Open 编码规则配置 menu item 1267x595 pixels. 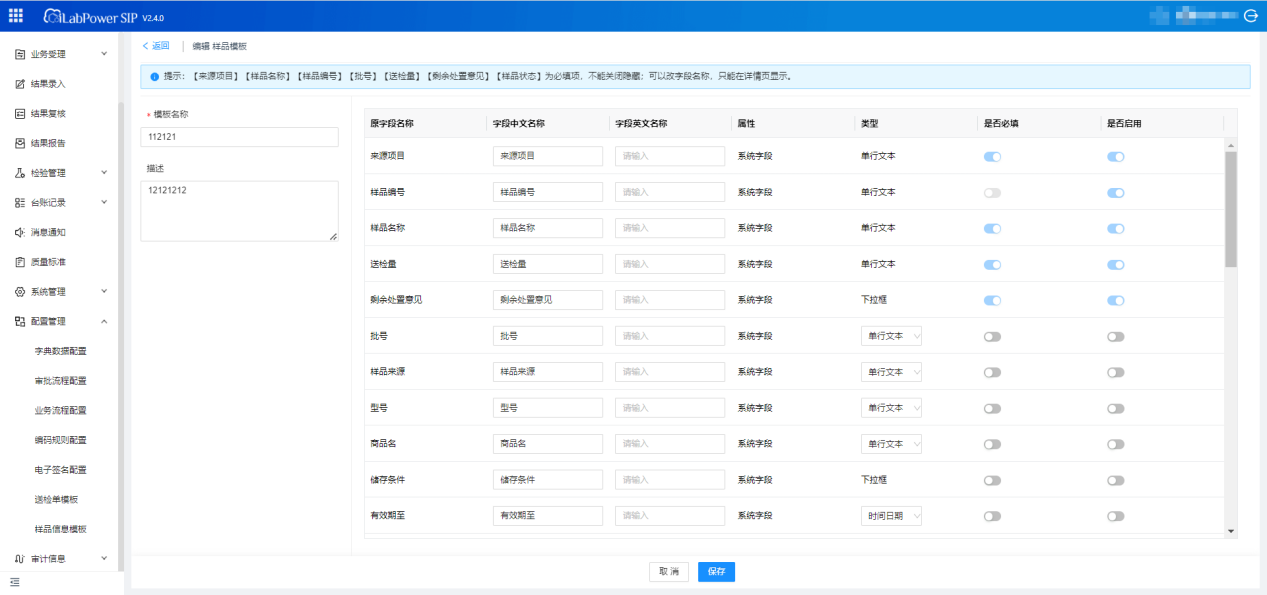61,440
